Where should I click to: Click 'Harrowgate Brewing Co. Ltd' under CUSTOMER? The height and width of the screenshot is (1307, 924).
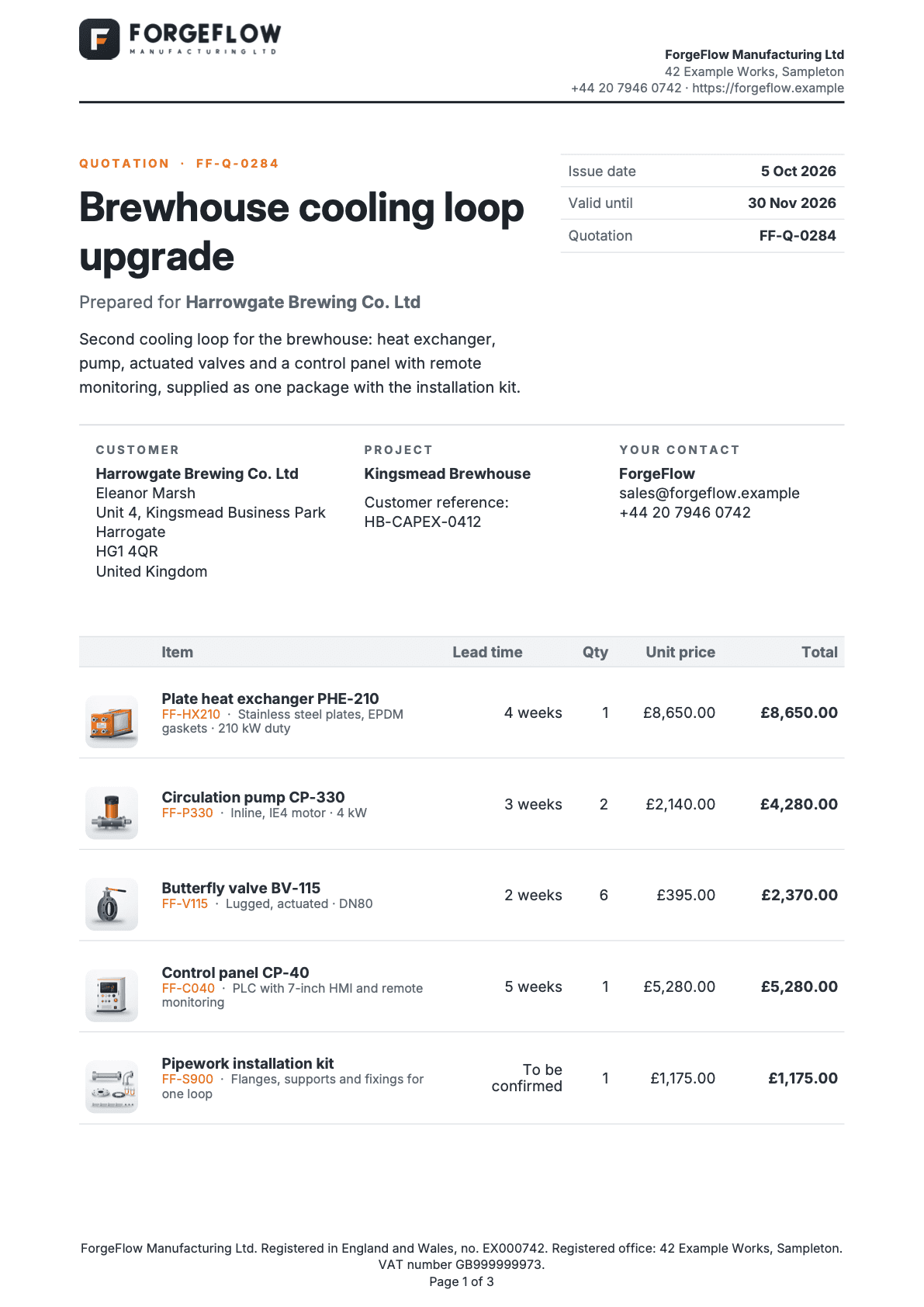tap(197, 473)
